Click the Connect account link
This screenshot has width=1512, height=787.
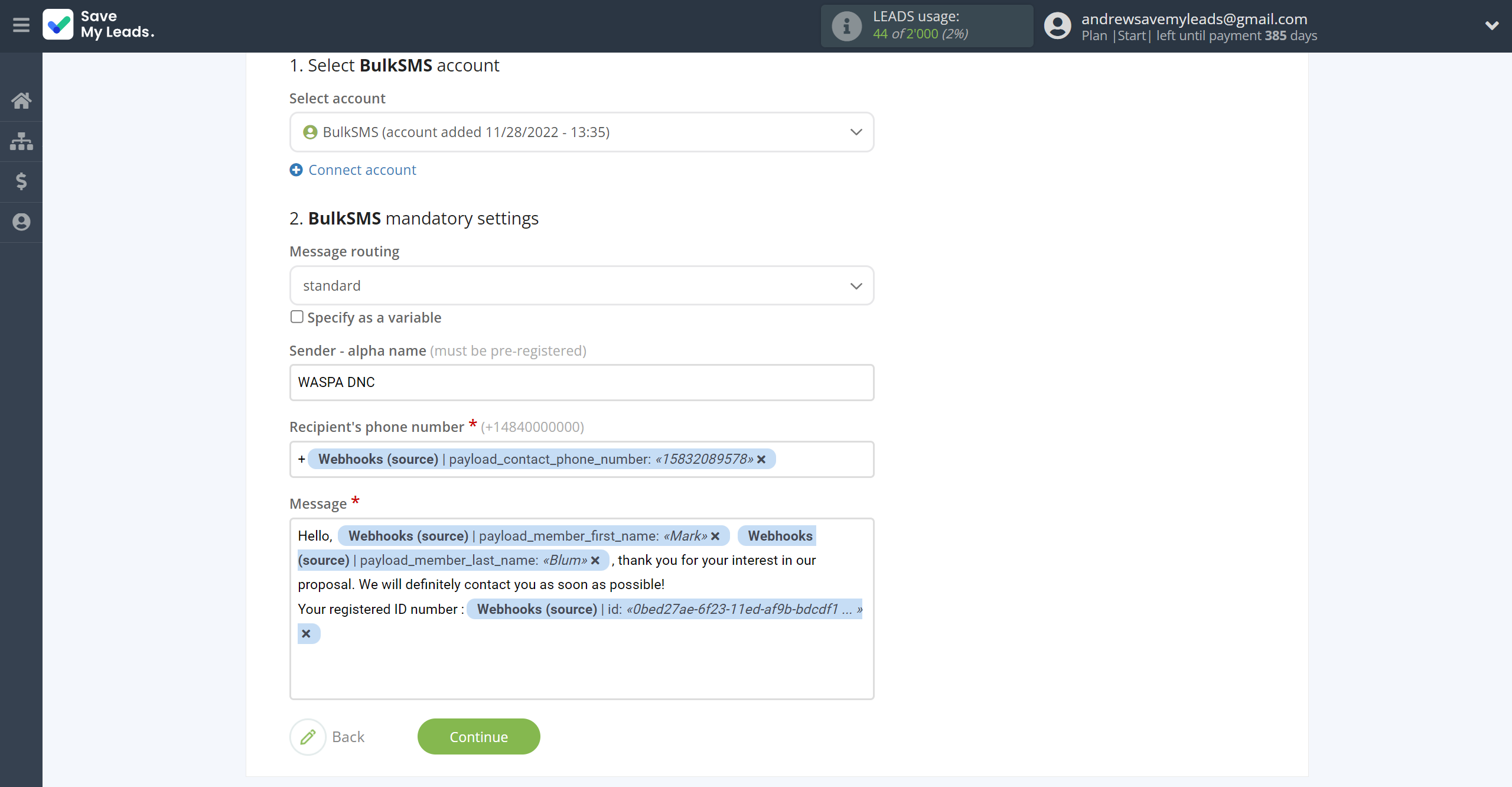click(362, 170)
